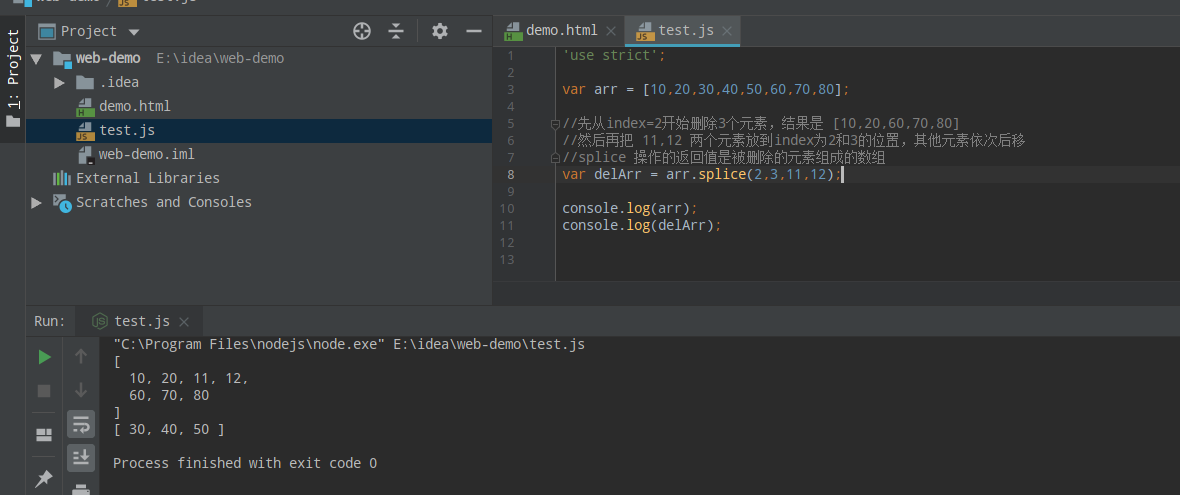Click External Libraries bars icon

click(x=62, y=178)
